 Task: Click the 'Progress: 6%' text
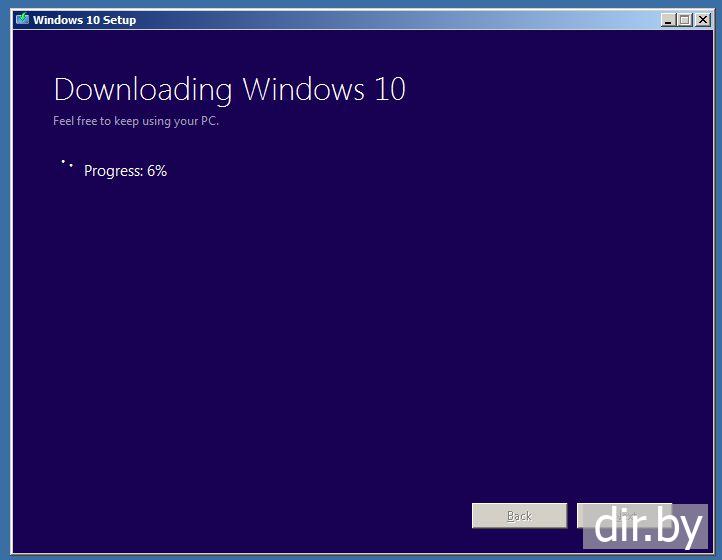click(x=125, y=171)
